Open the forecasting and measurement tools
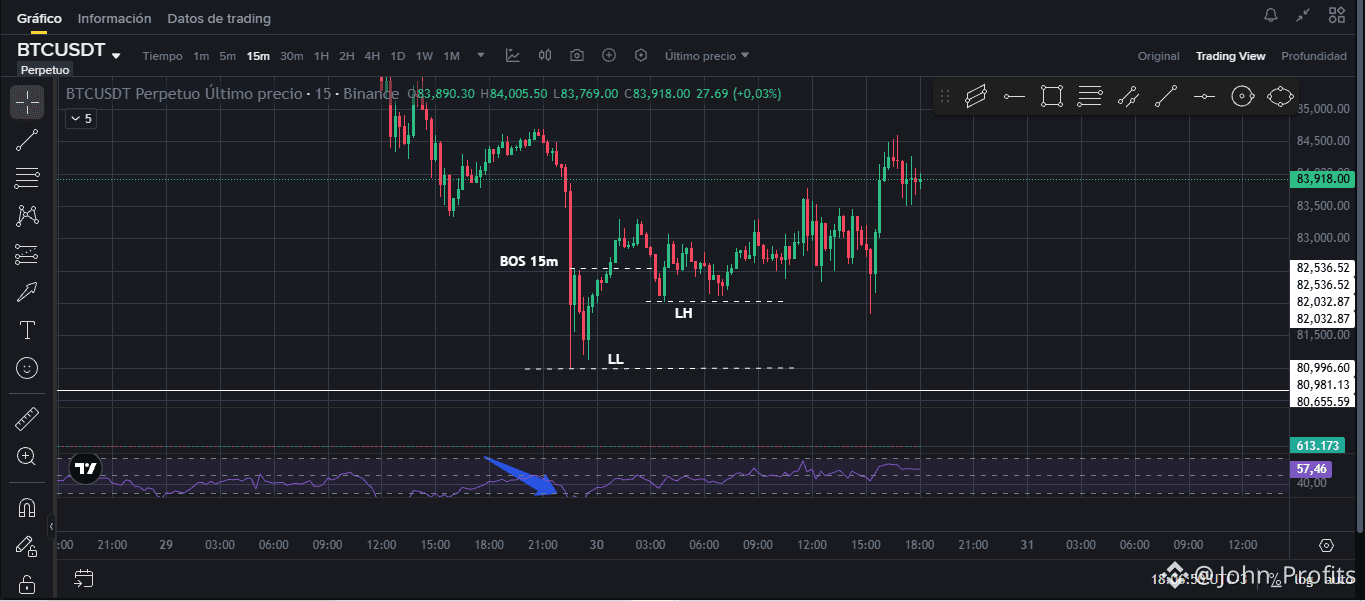Image resolution: width=1365 pixels, height=601 pixels. coord(27,254)
